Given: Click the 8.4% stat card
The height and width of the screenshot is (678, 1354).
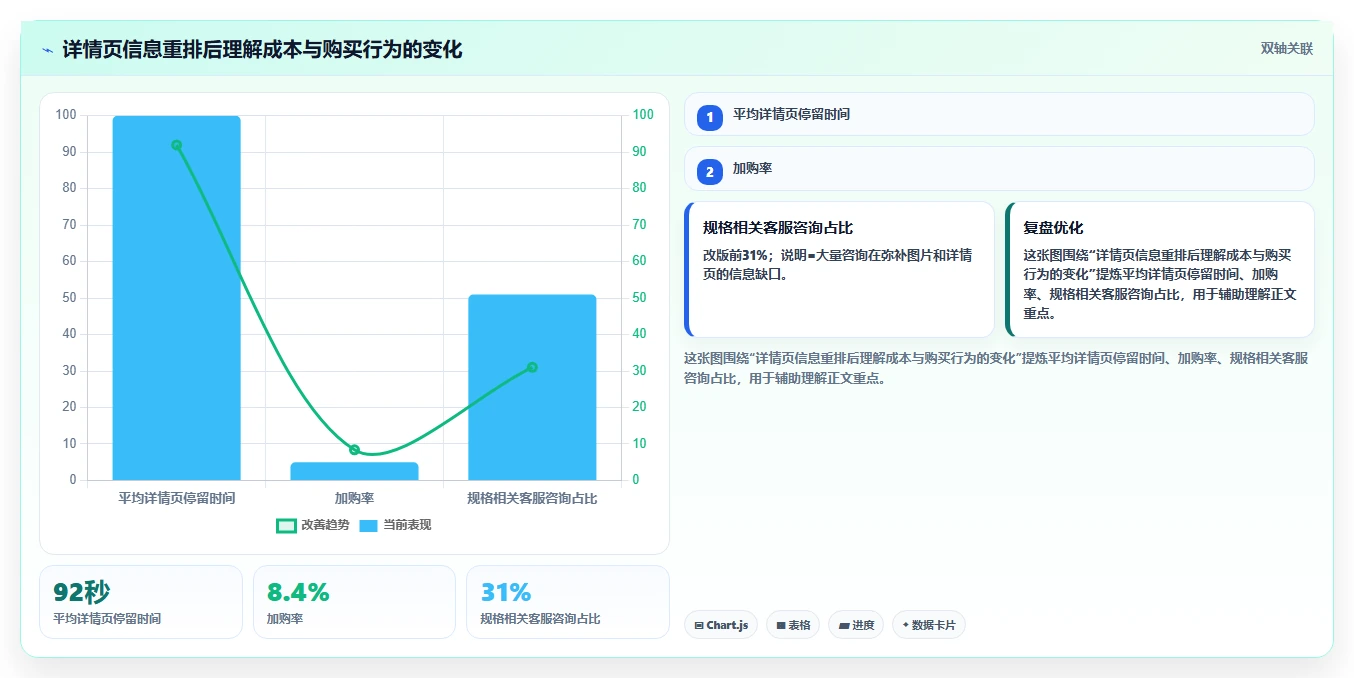Looking at the screenshot, I should (354, 602).
